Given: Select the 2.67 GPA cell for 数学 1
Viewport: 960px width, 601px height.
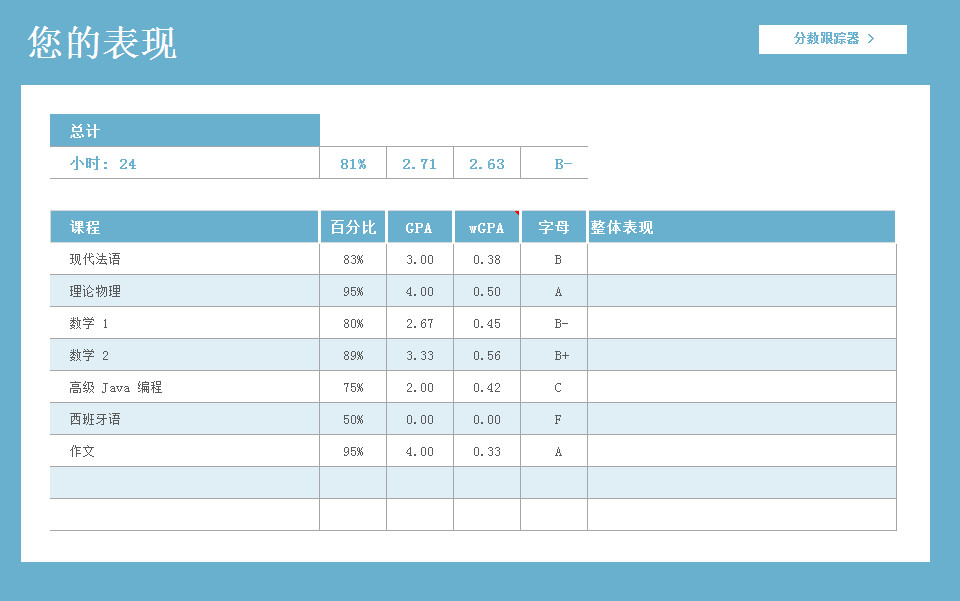Looking at the screenshot, I should 420,323.
